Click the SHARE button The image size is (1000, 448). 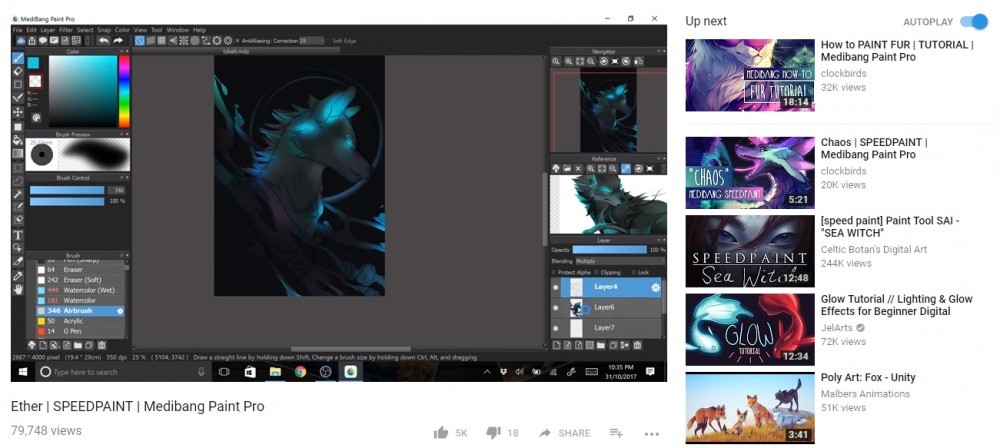(564, 433)
